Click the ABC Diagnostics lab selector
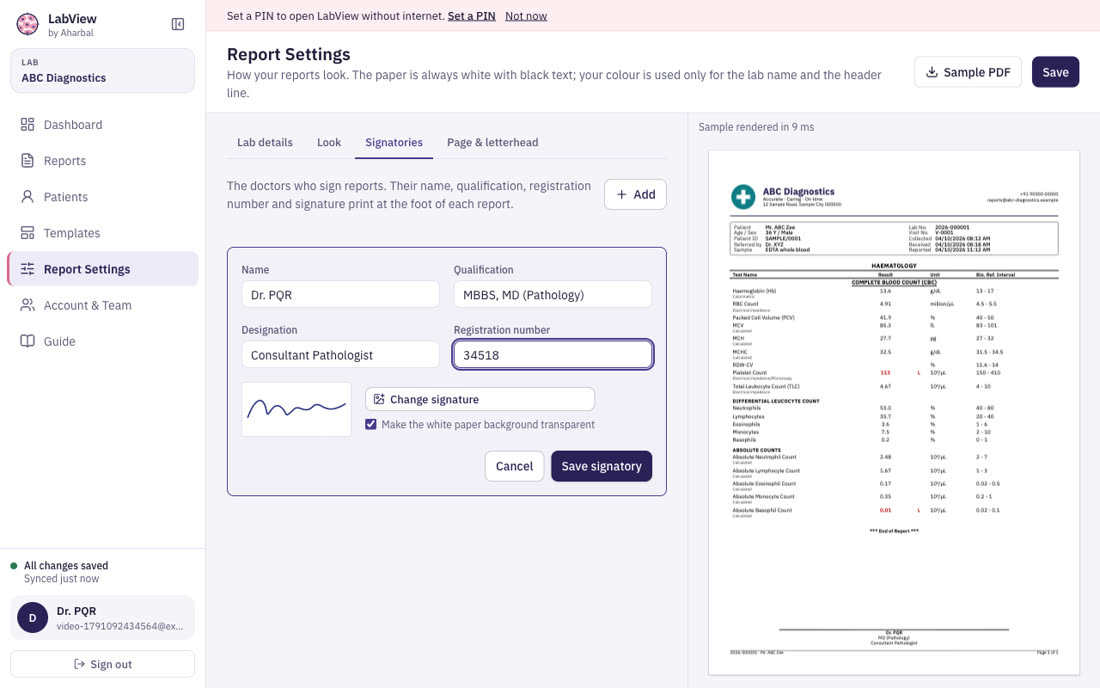The height and width of the screenshot is (688, 1100). click(x=102, y=71)
